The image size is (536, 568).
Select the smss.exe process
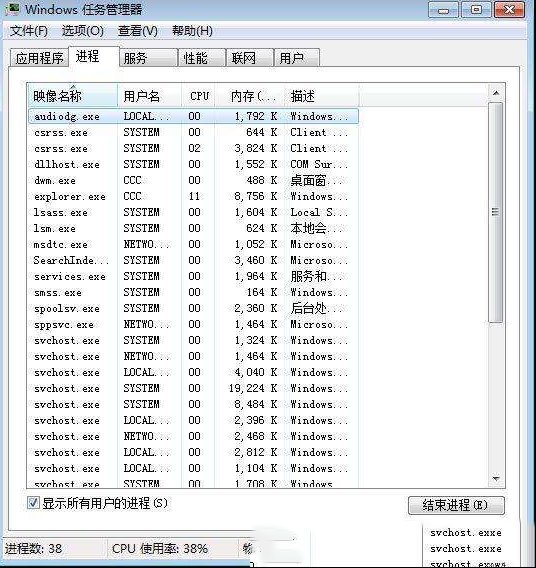click(x=193, y=292)
